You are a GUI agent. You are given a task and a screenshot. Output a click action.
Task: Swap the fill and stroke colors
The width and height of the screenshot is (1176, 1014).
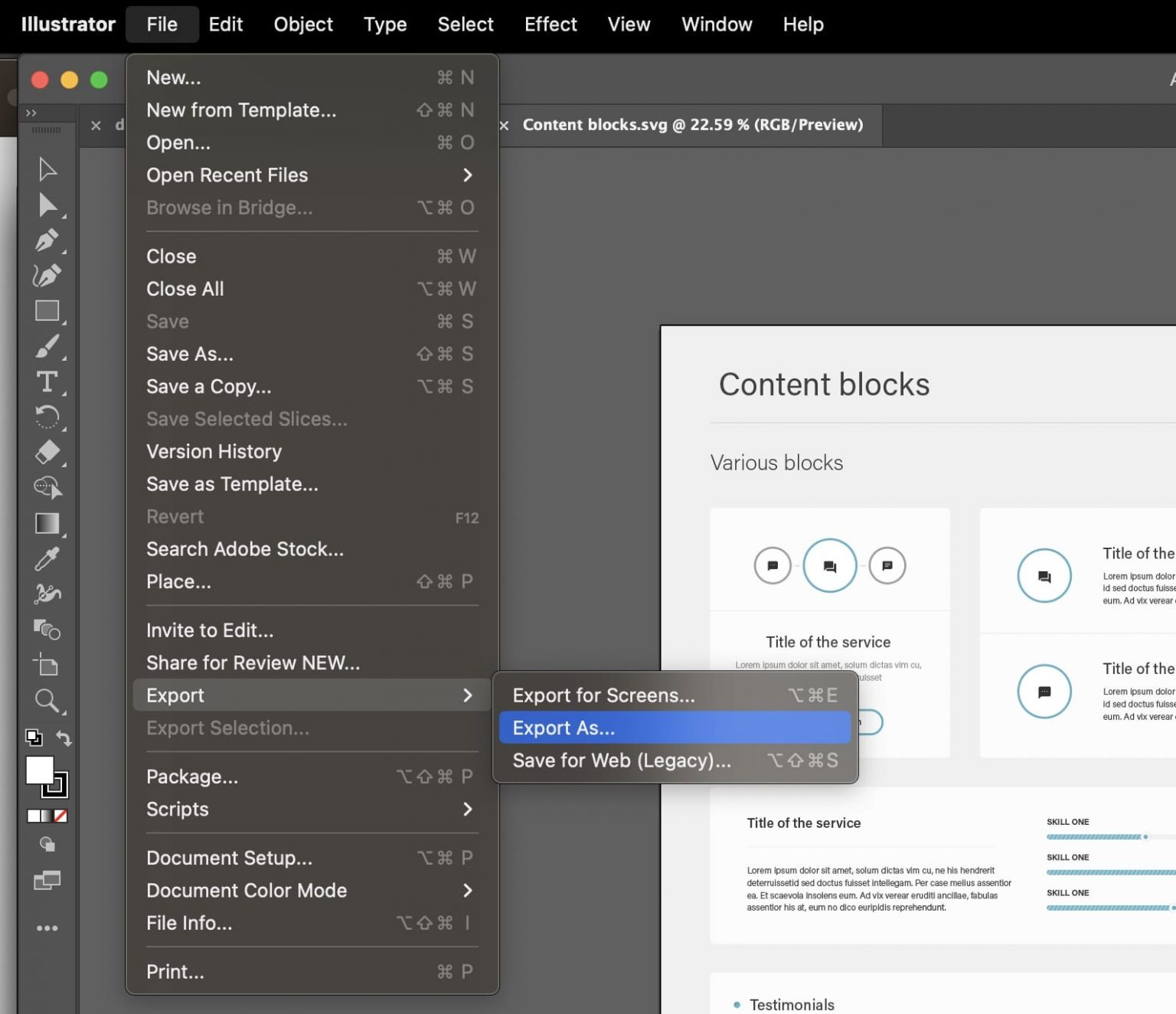click(64, 738)
